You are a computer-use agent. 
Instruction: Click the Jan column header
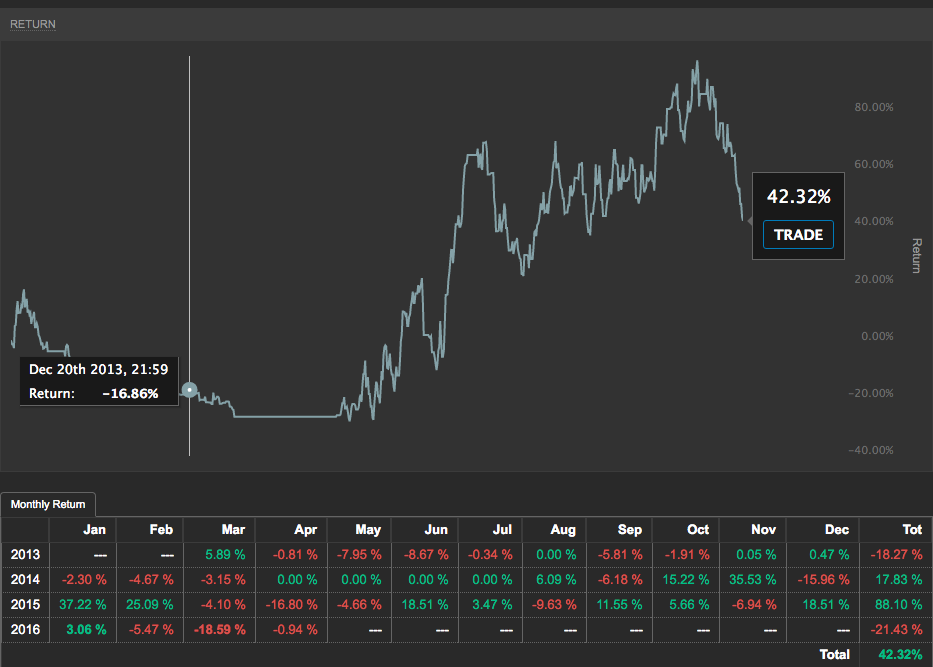94,530
